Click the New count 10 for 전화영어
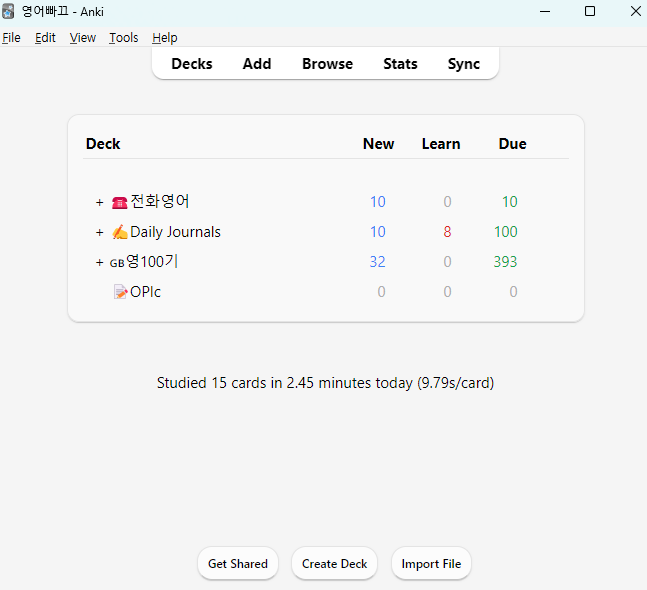 (378, 202)
